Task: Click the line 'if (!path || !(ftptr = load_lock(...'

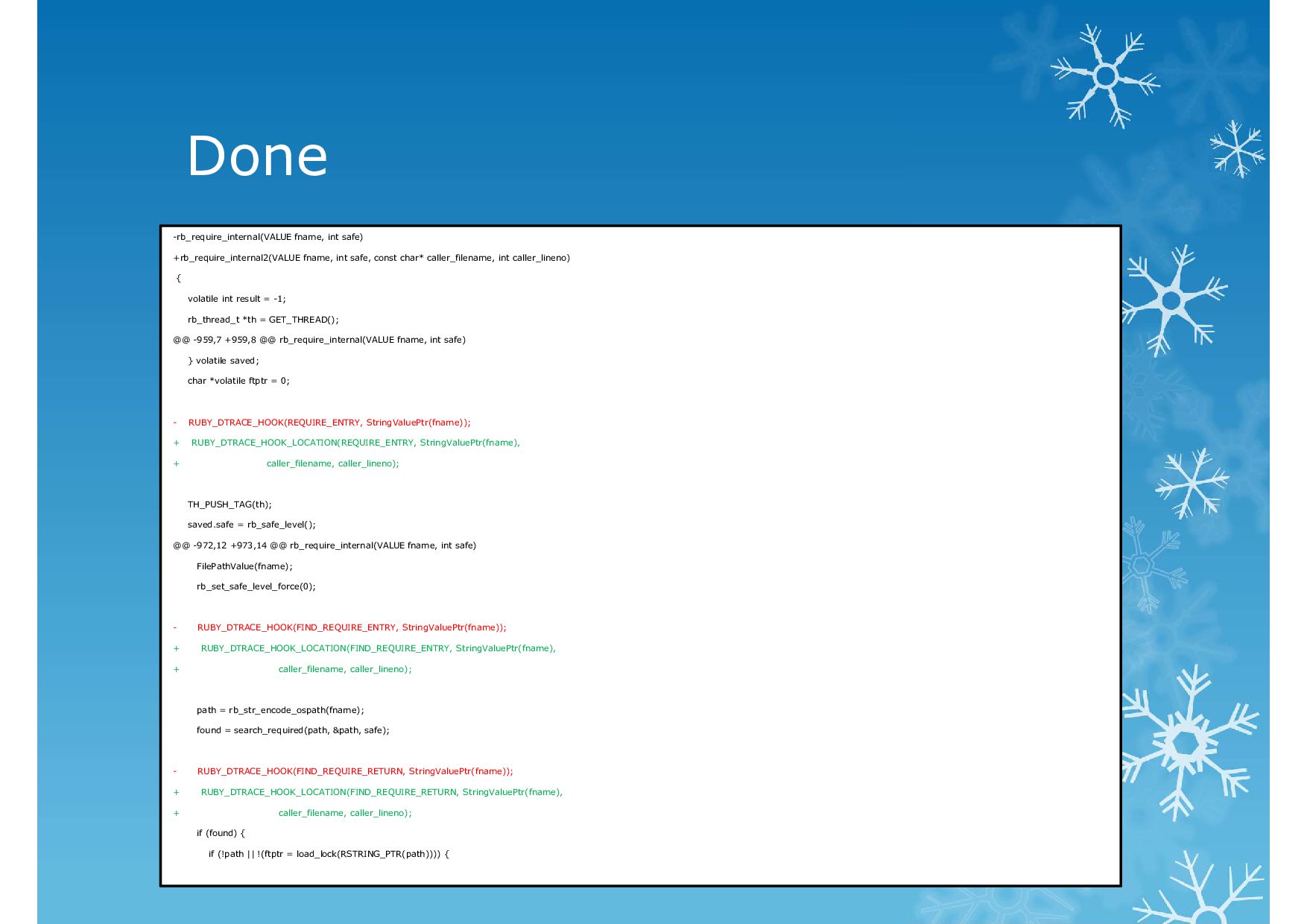Action: 329,854
